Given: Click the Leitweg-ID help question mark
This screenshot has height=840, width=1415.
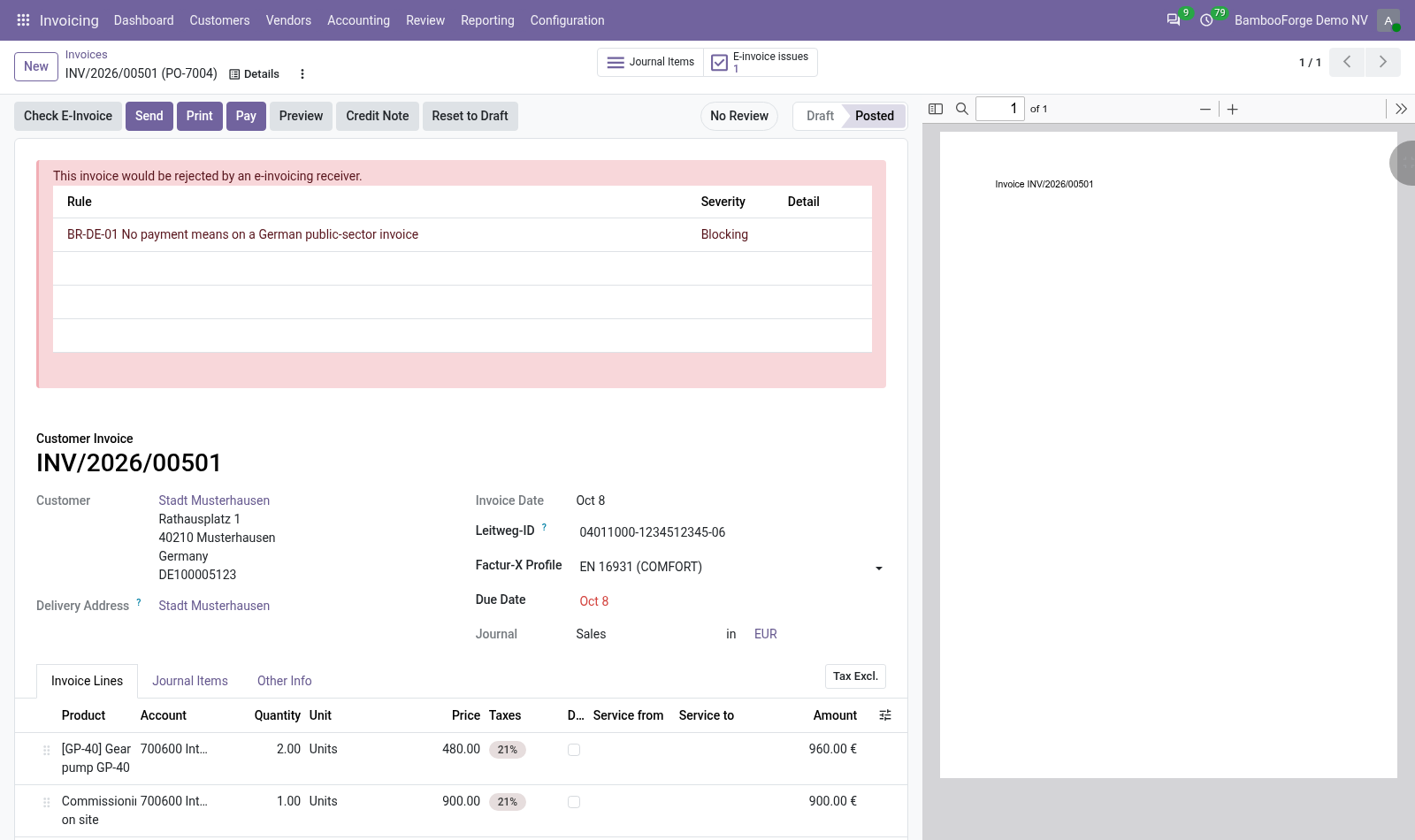Looking at the screenshot, I should [x=544, y=527].
